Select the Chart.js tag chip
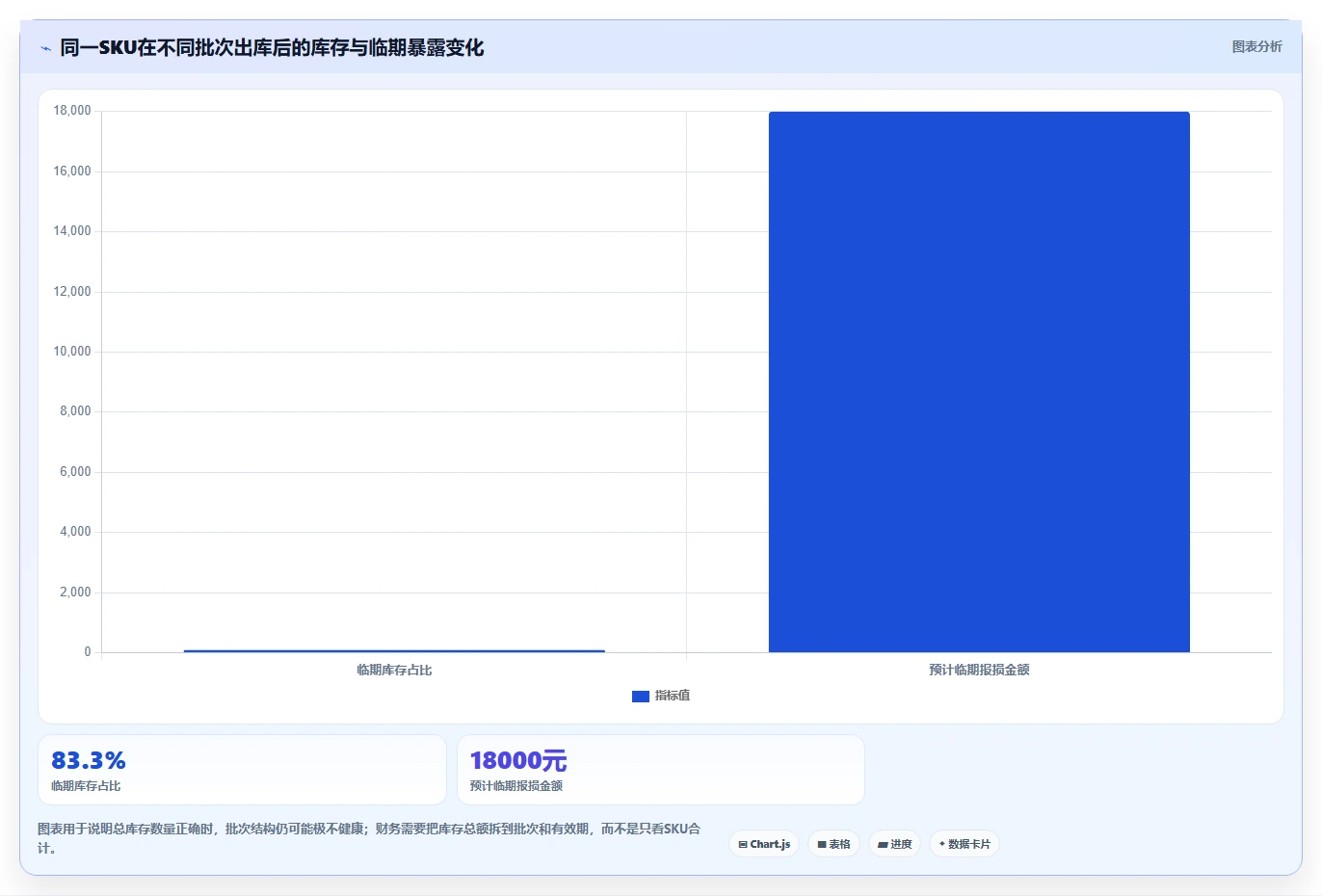1322x896 pixels. pyautogui.click(x=764, y=844)
